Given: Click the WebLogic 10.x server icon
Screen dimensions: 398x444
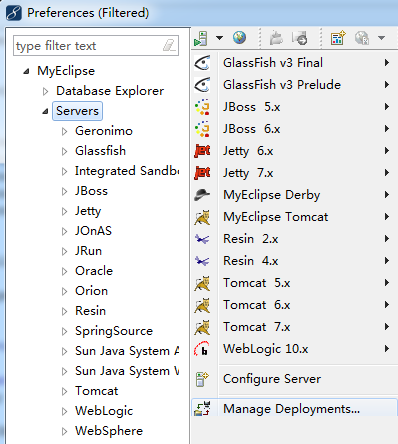Looking at the screenshot, I should (x=202, y=349).
